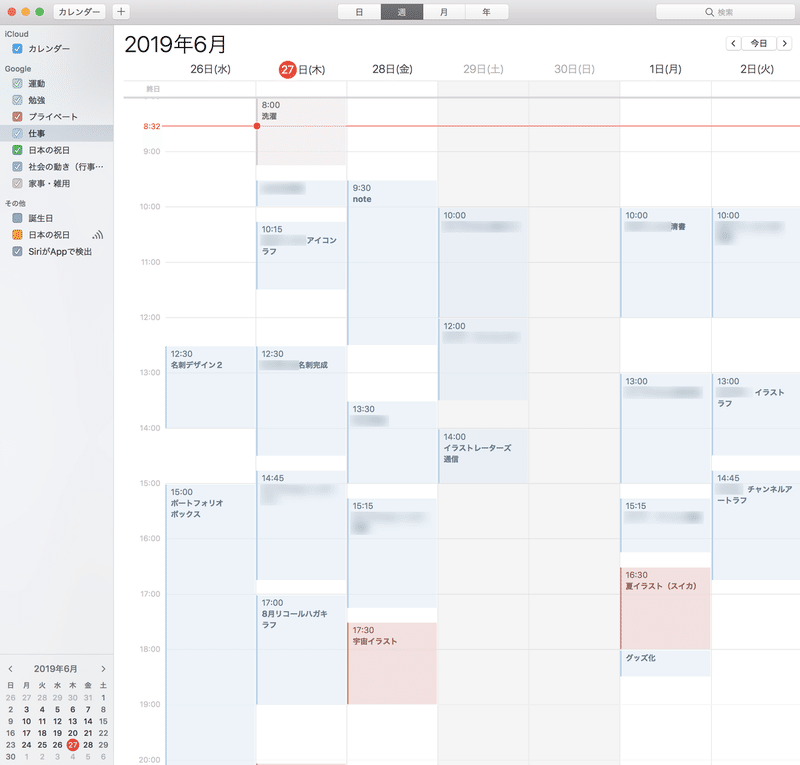Open 12:00 event on Saturday
The width and height of the screenshot is (800, 765).
point(483,359)
